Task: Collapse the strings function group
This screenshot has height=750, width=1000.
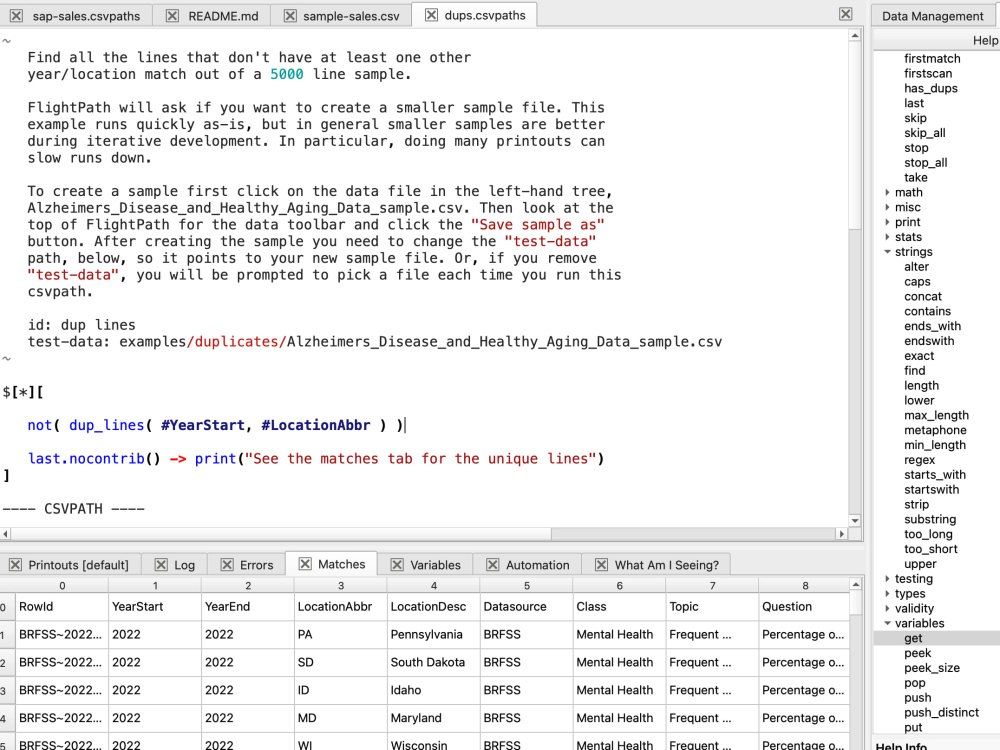Action: pyautogui.click(x=888, y=251)
